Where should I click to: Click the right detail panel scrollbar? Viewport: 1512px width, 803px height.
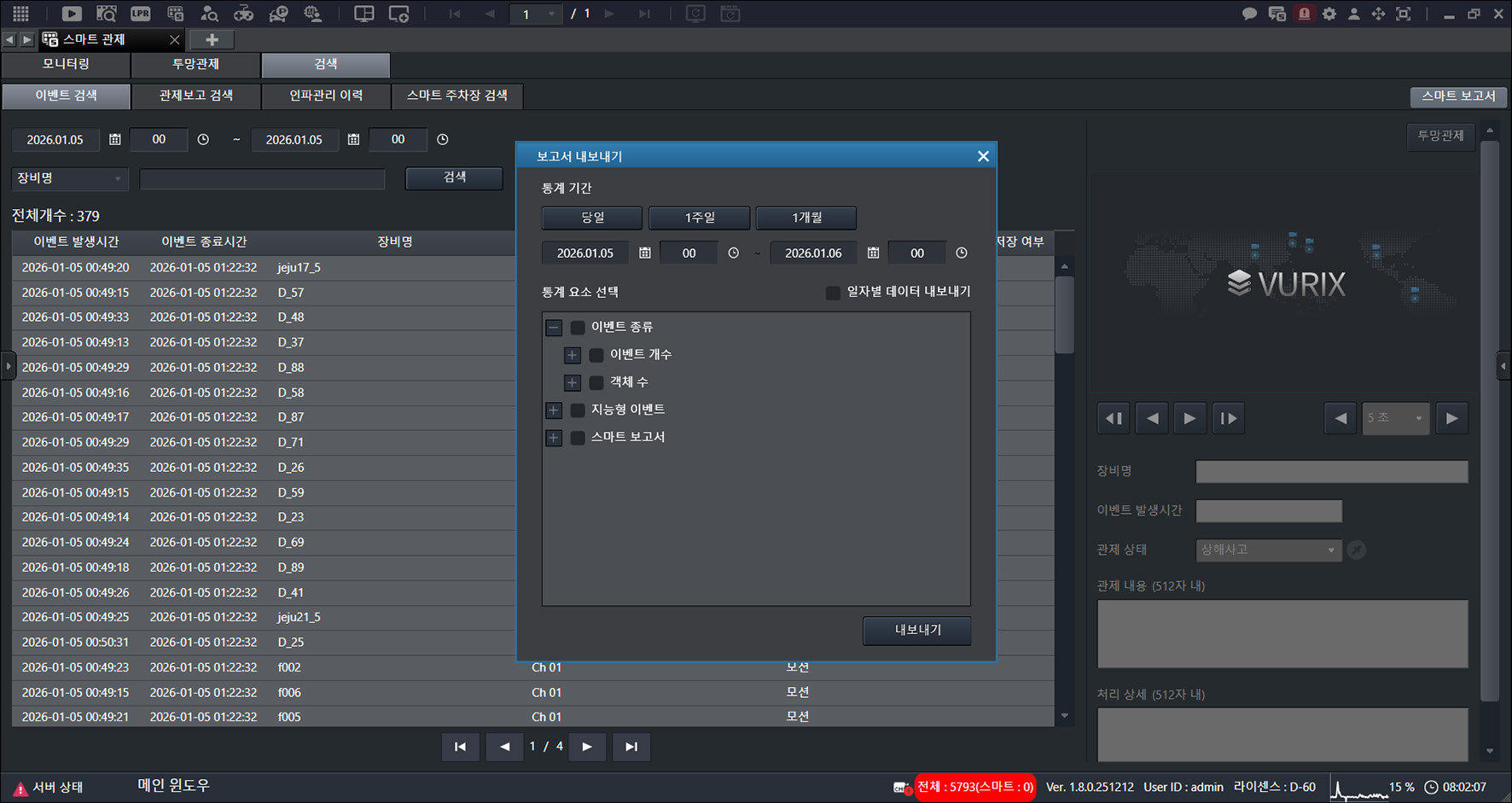(x=1490, y=420)
